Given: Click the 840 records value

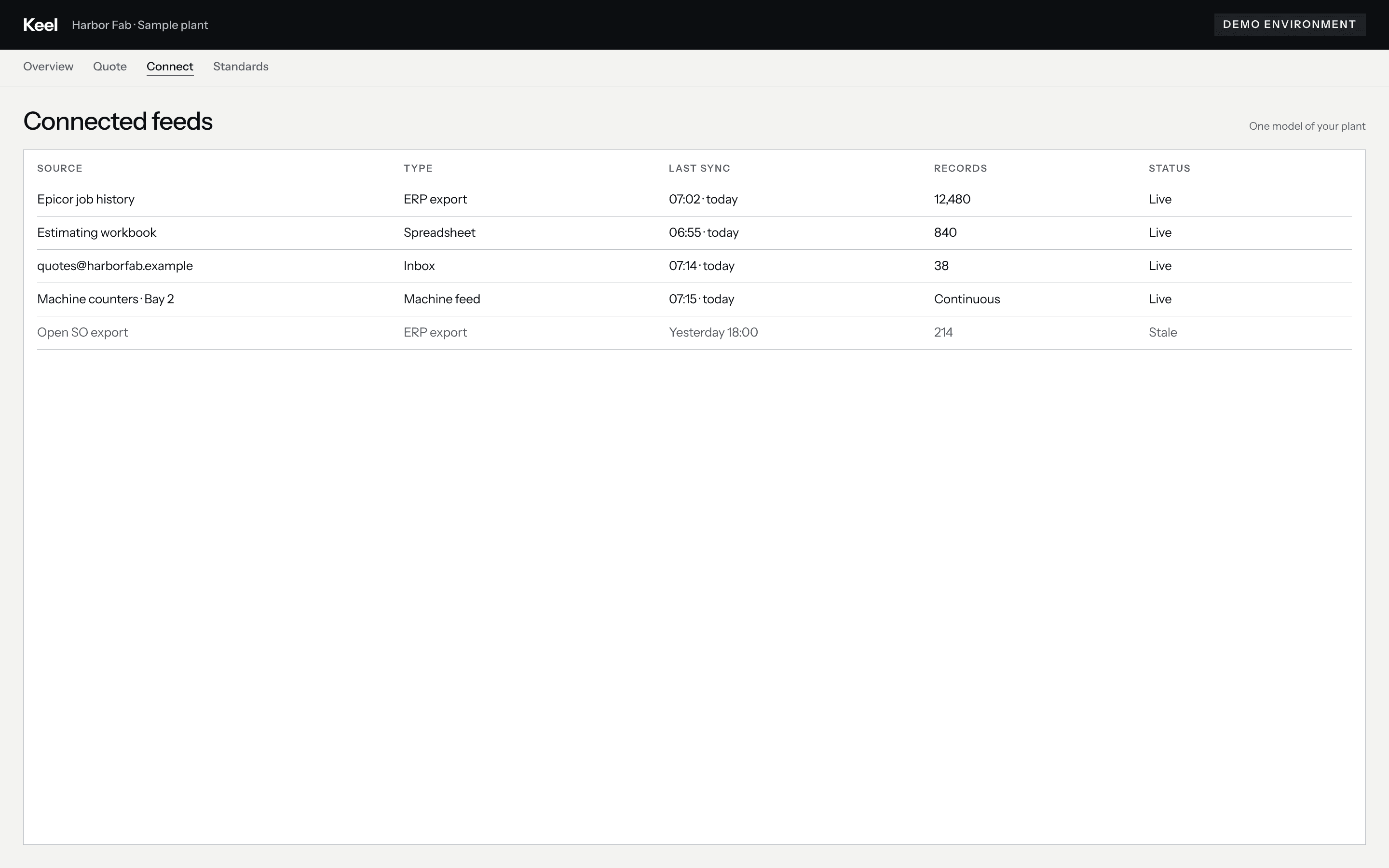Looking at the screenshot, I should point(945,232).
